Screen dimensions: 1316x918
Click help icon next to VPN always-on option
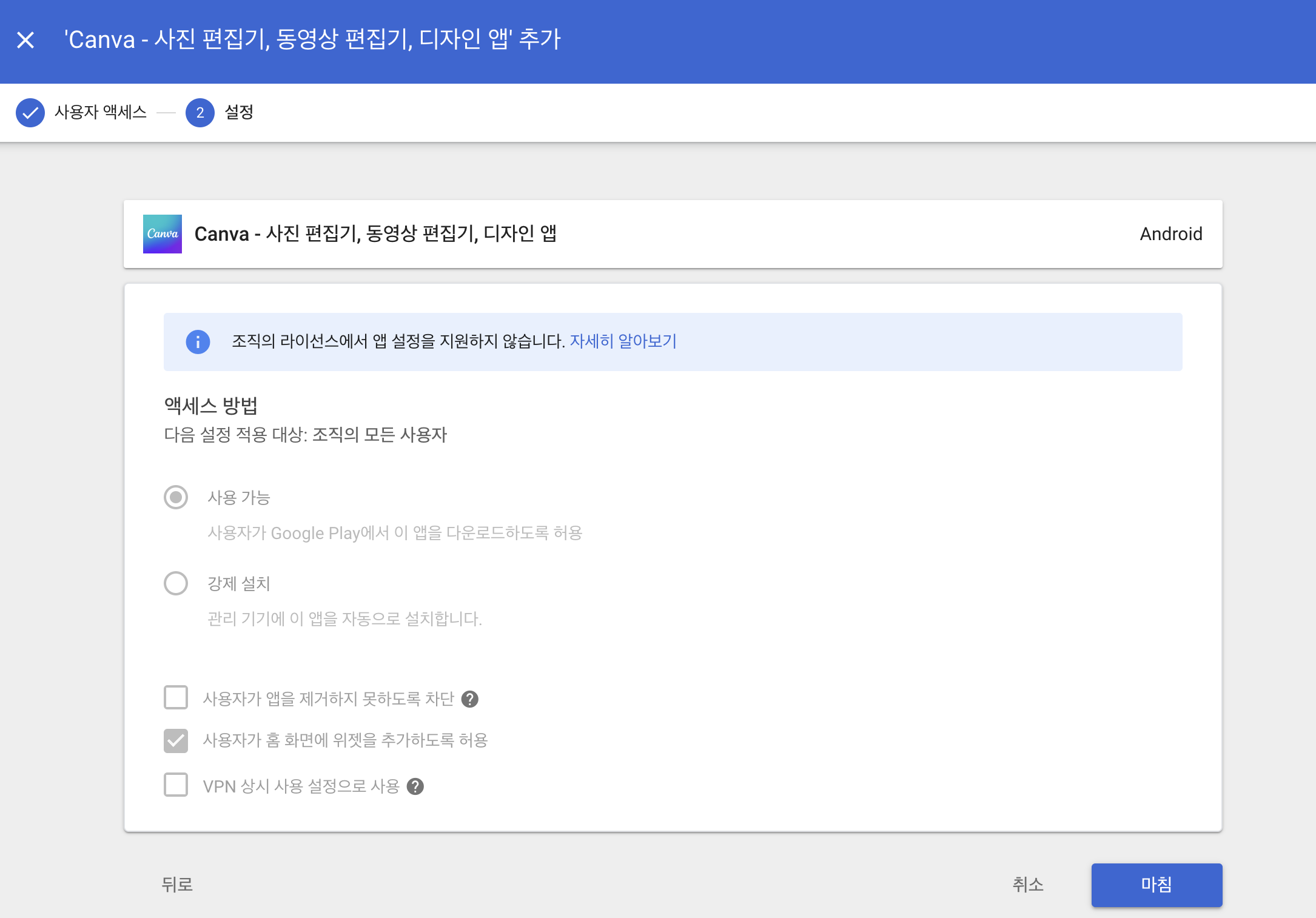(x=415, y=786)
